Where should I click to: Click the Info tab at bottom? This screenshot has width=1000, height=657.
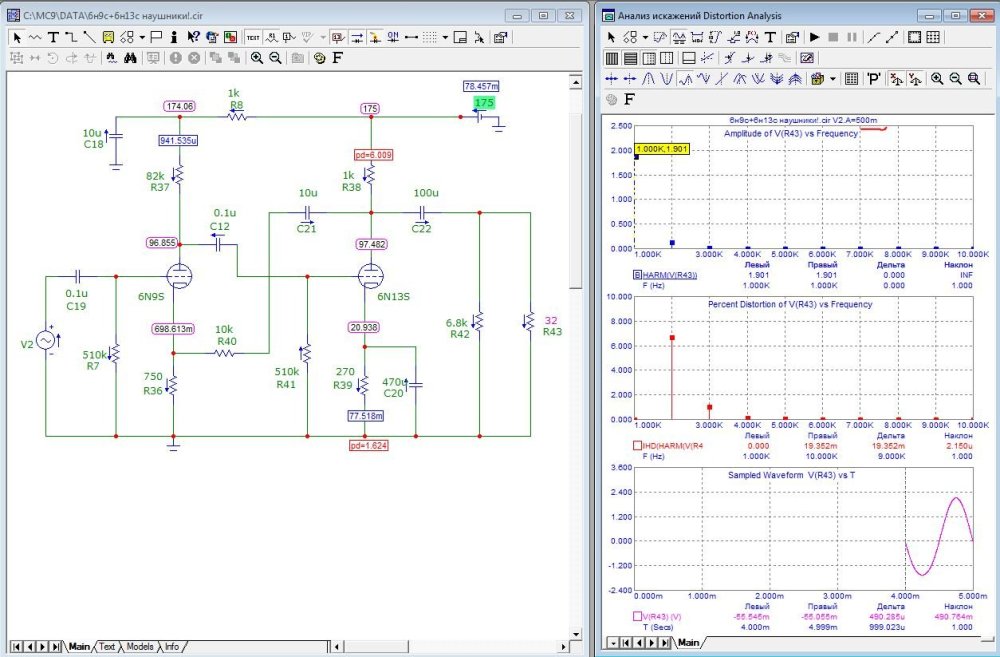coord(172,647)
